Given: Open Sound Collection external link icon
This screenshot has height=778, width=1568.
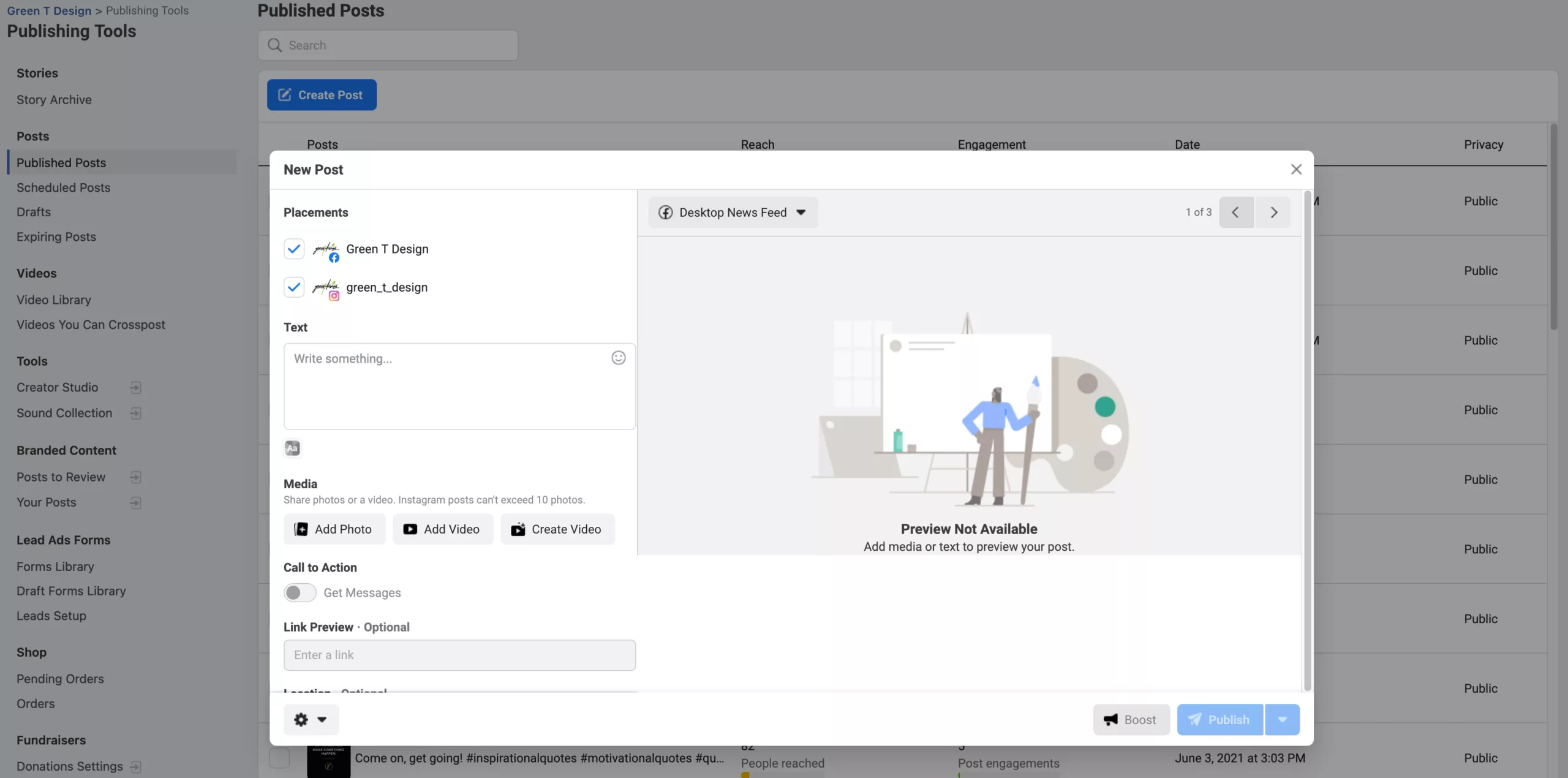Looking at the screenshot, I should click(x=136, y=413).
